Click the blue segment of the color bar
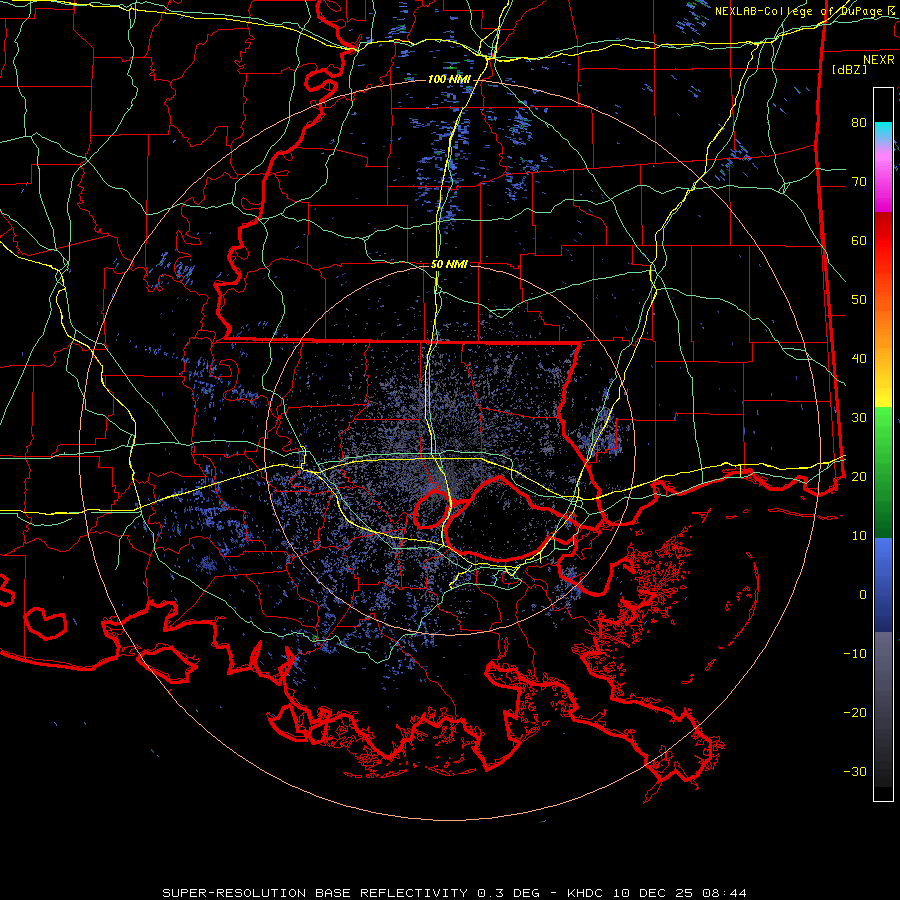 tap(883, 585)
